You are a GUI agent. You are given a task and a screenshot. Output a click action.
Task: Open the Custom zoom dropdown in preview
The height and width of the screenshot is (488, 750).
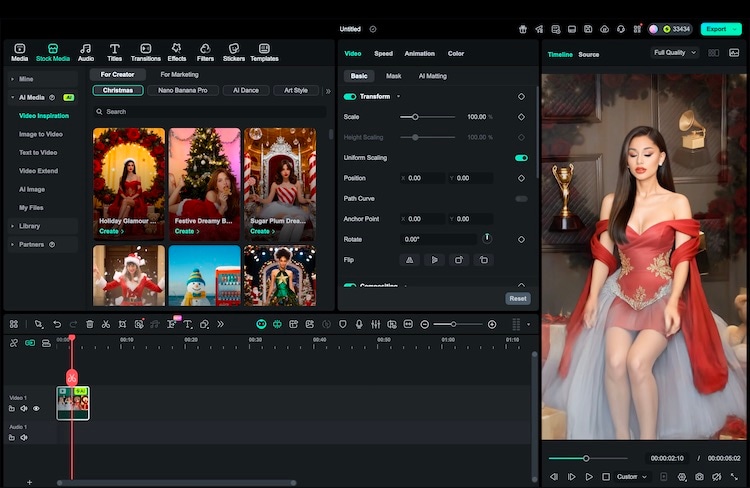click(x=631, y=477)
